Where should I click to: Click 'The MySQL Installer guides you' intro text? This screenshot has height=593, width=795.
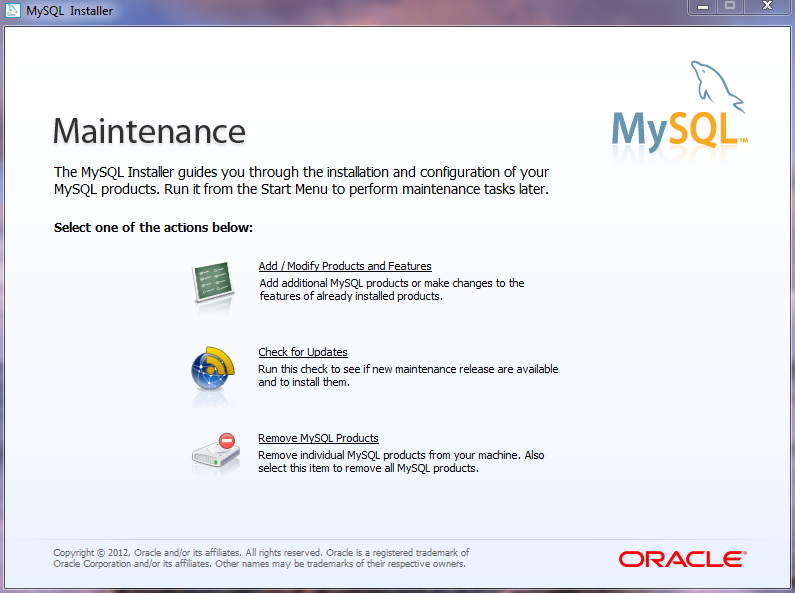point(302,180)
